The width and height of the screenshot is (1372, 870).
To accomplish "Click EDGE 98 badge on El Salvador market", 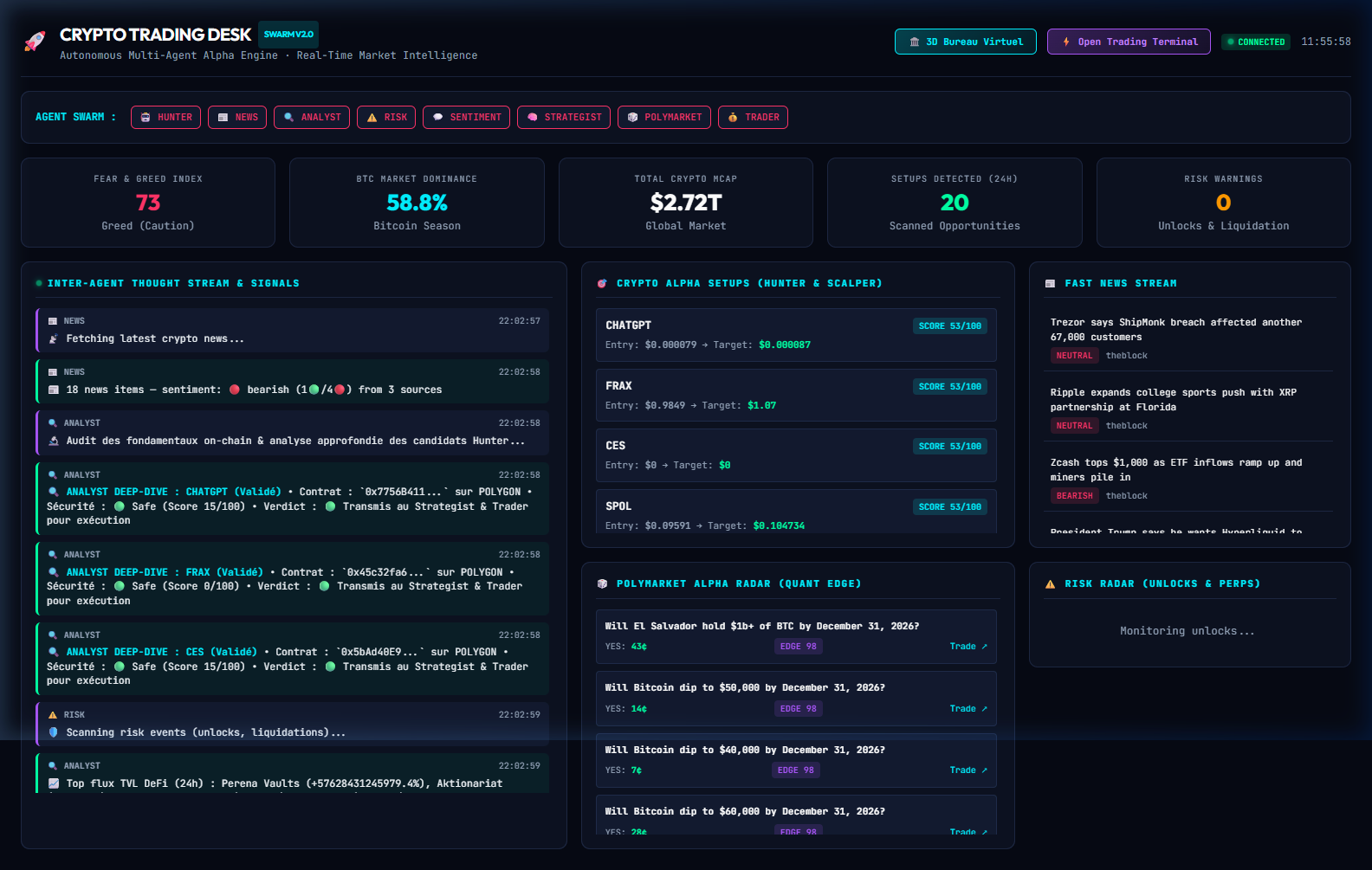I will click(x=798, y=647).
